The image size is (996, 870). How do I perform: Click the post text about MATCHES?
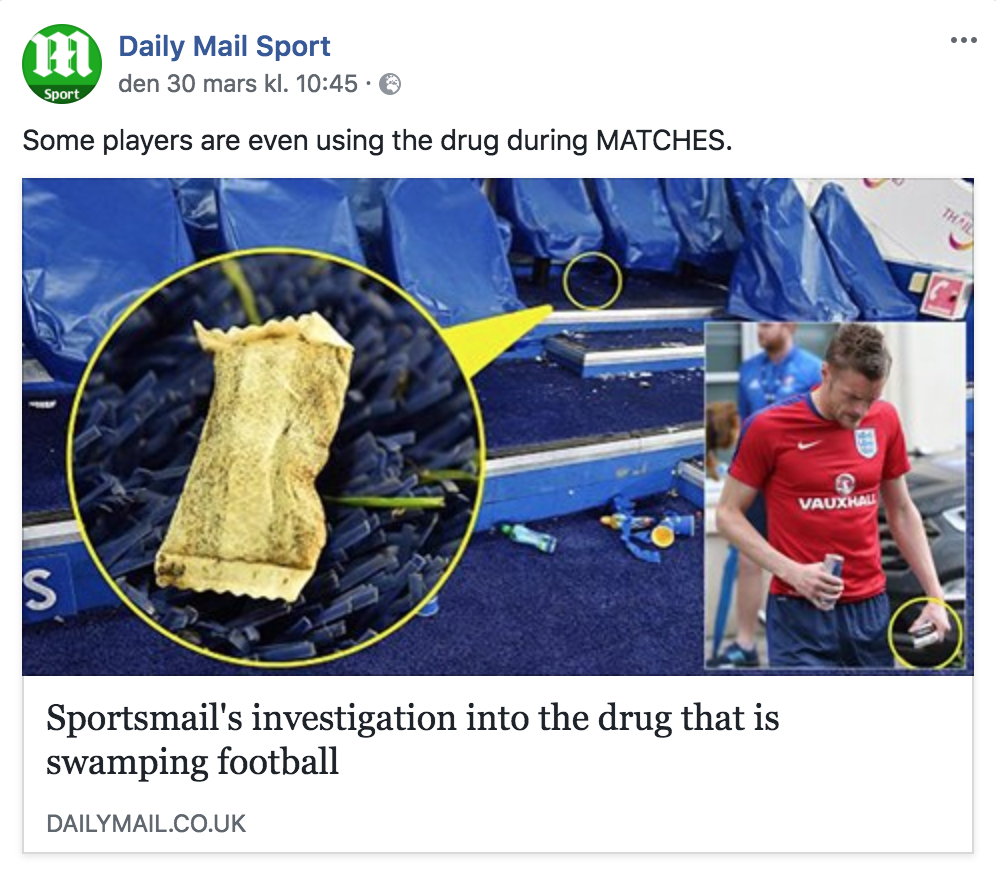[377, 140]
